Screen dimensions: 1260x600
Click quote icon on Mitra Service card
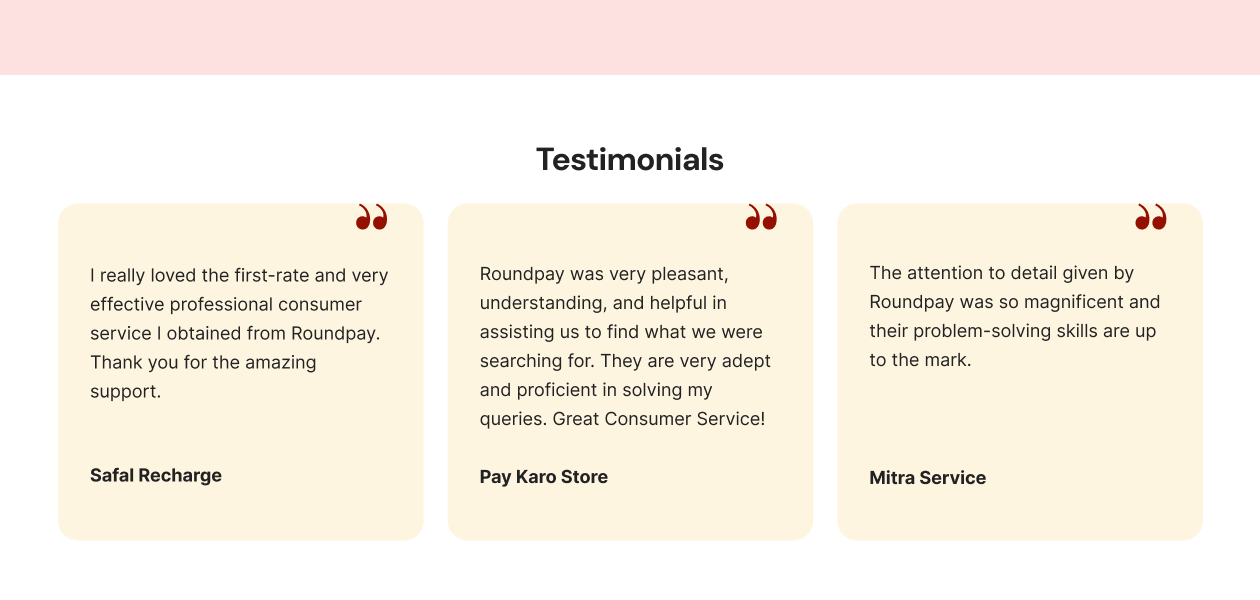1150,217
